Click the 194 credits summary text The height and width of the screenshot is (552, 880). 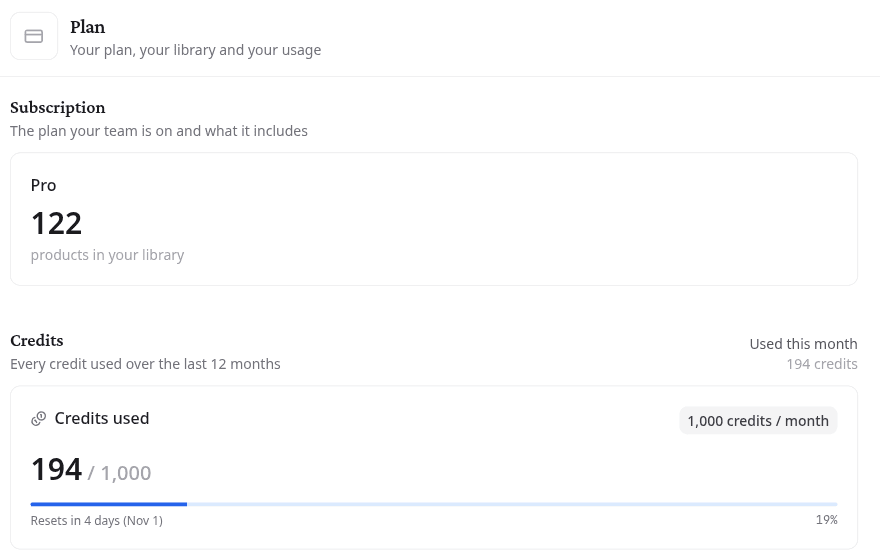[822, 364]
